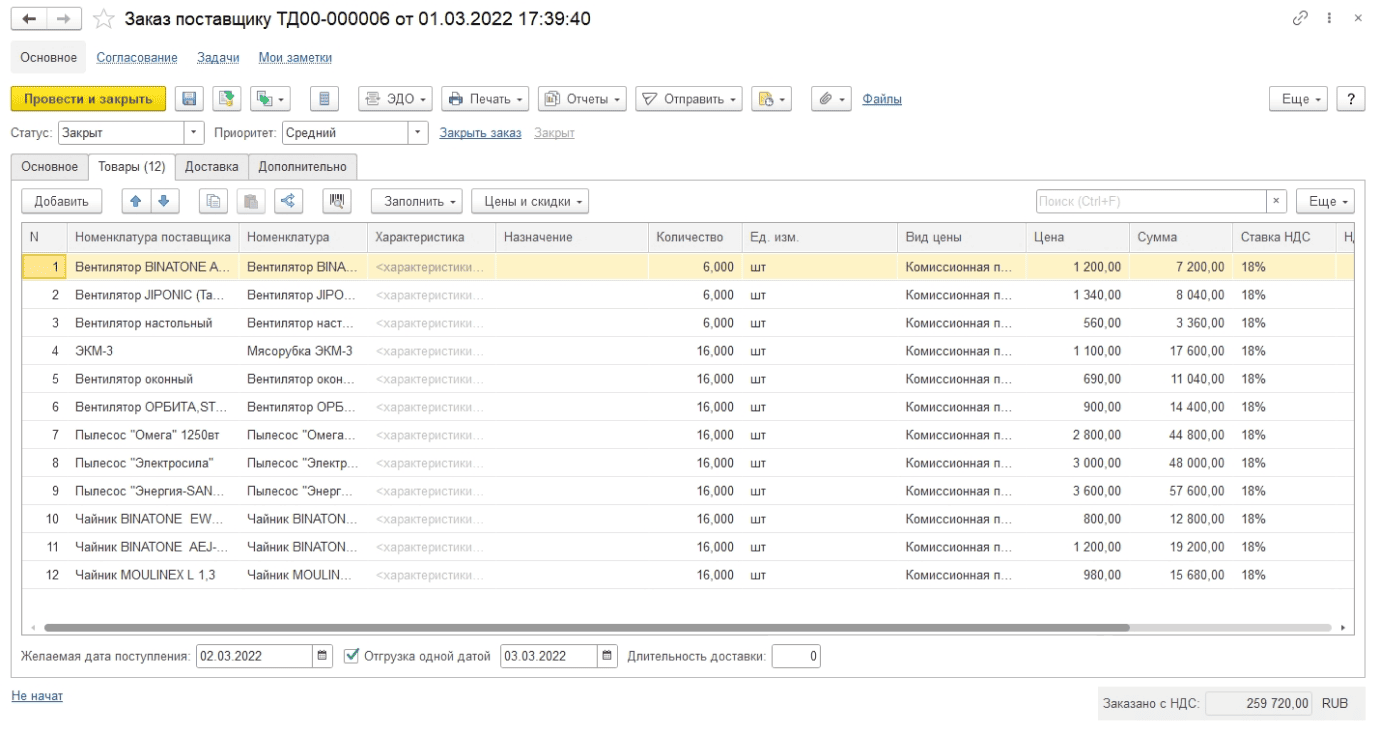Image resolution: width=1380 pixels, height=732 pixels.
Task: Open the ЭДО dropdown menu
Action: point(395,99)
